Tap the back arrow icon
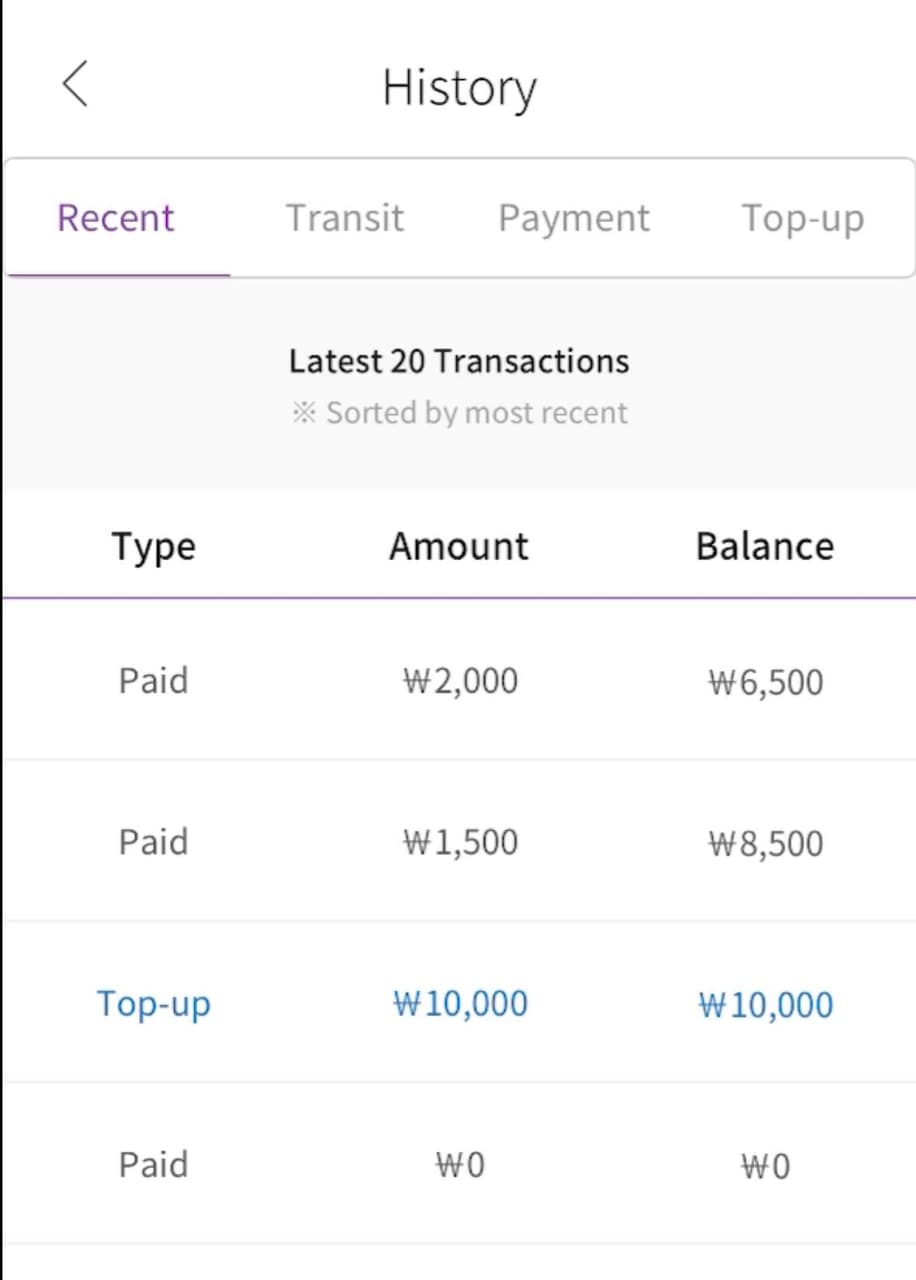 click(x=75, y=83)
